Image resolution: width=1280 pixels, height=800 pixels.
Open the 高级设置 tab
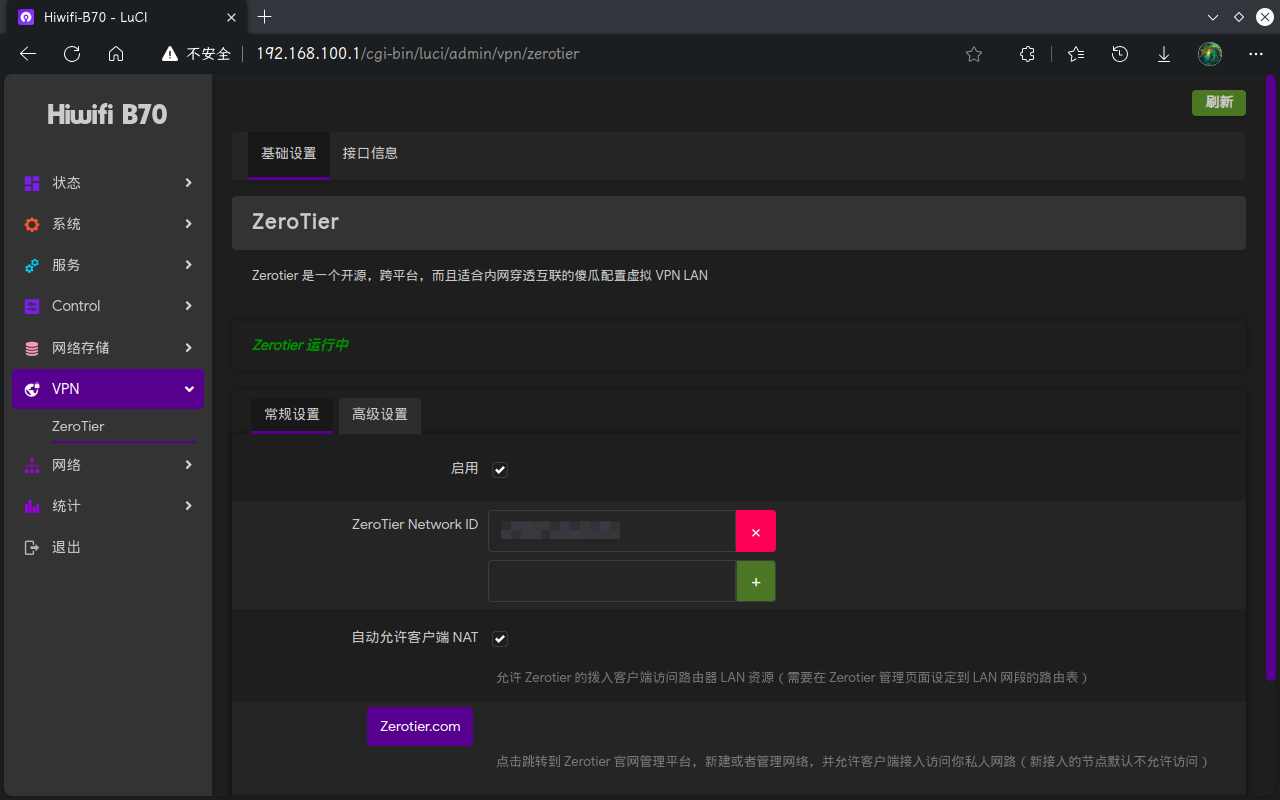(x=380, y=415)
